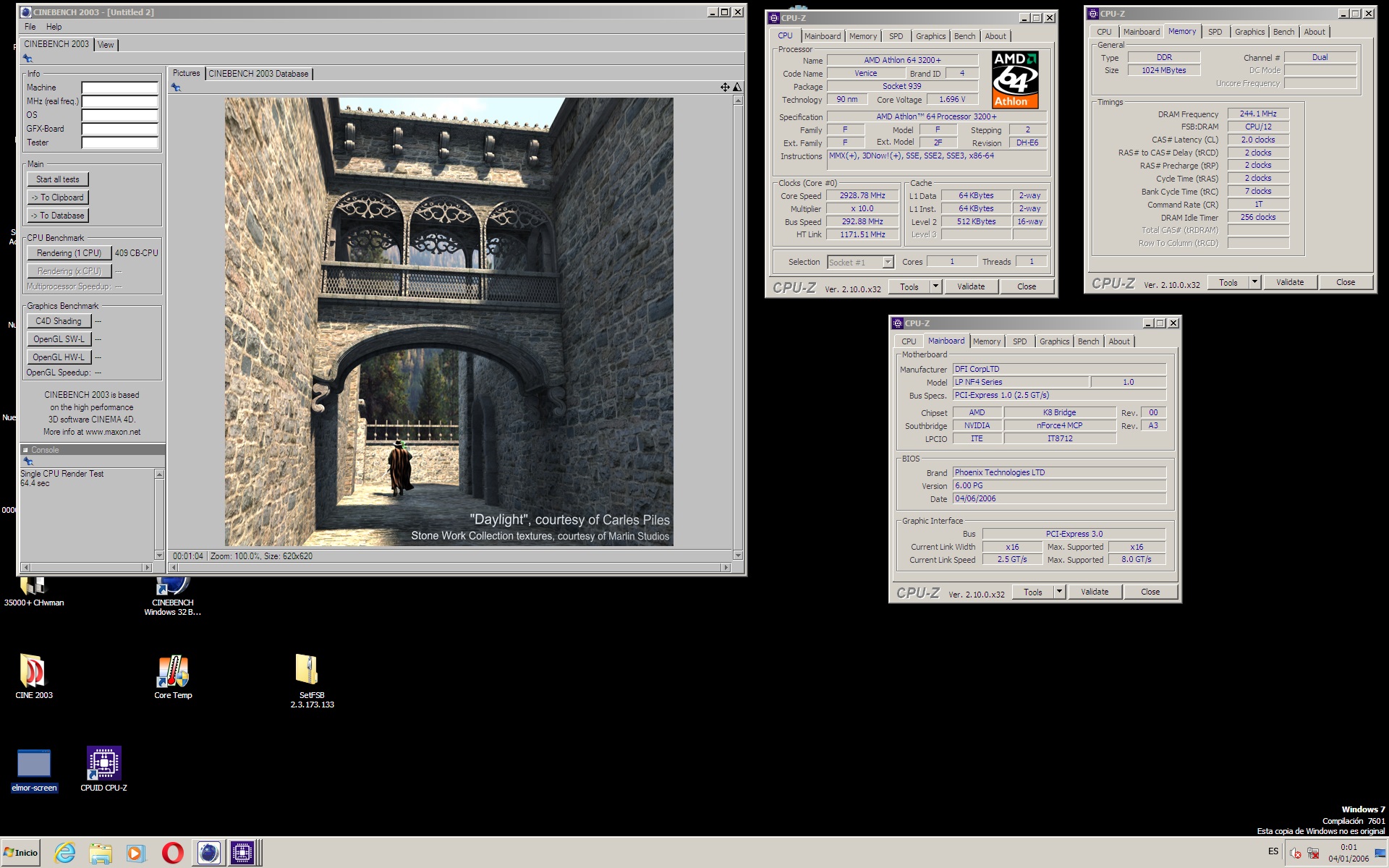Run the C4D Shading benchmark
1389x868 pixels.
(x=59, y=321)
